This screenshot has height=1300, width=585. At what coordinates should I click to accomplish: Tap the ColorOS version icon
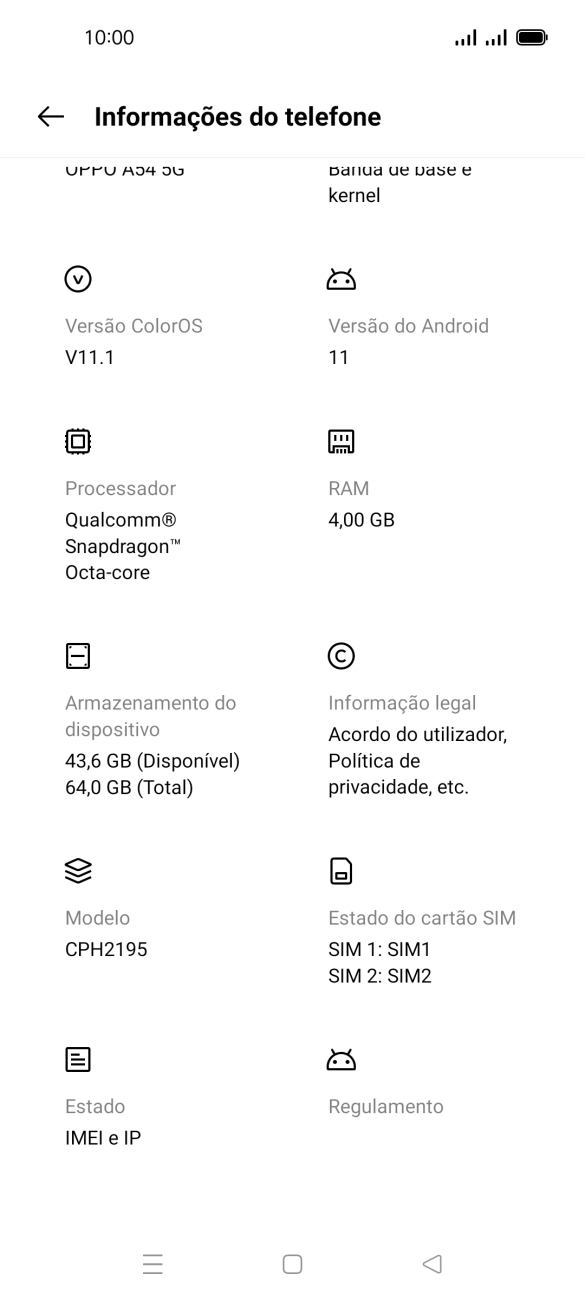pos(76,278)
